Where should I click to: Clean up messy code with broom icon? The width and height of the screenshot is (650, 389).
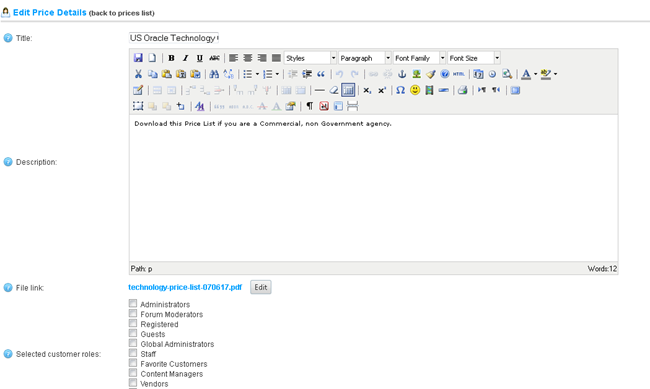click(431, 74)
